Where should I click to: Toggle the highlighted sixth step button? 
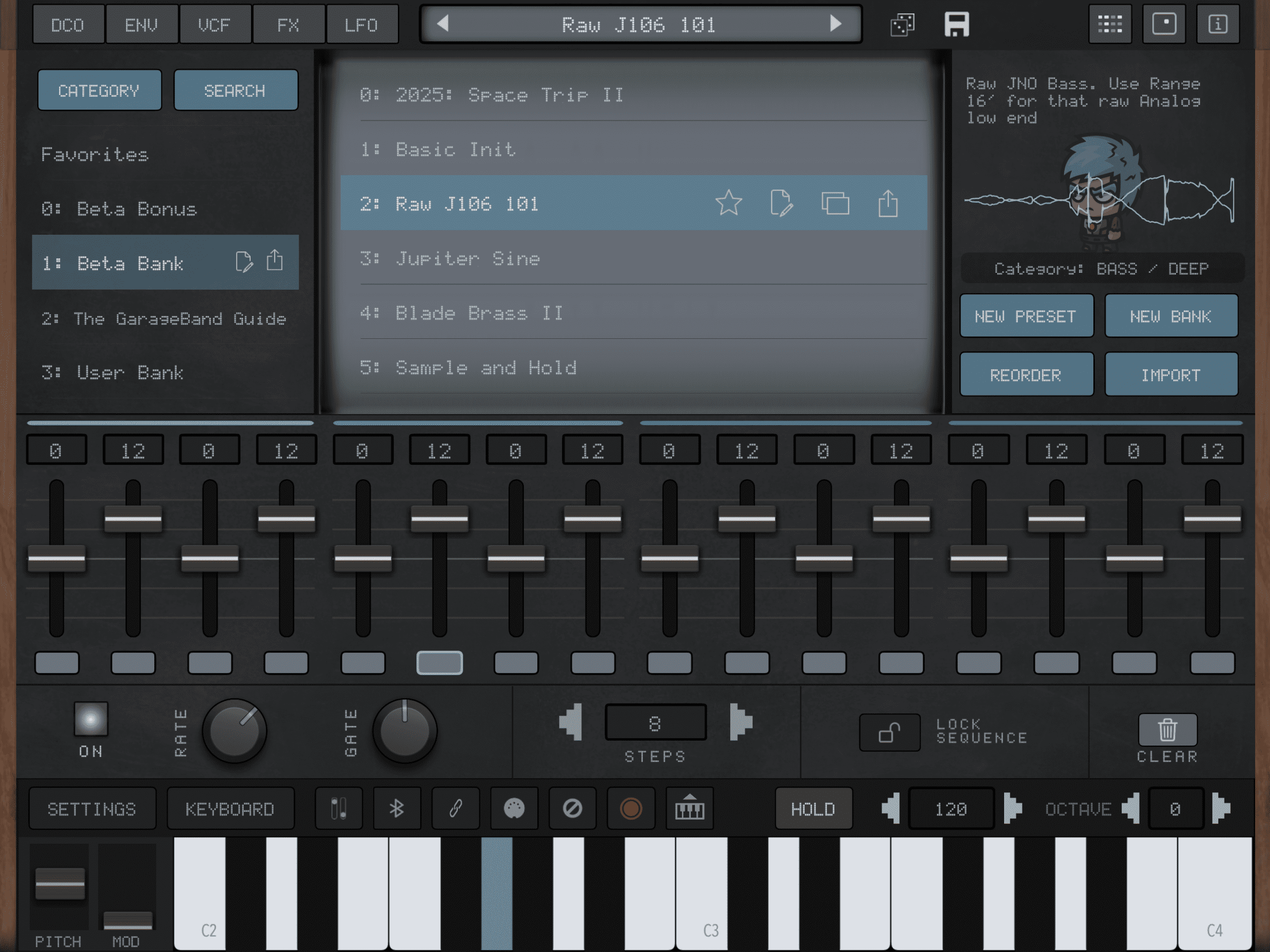(439, 663)
